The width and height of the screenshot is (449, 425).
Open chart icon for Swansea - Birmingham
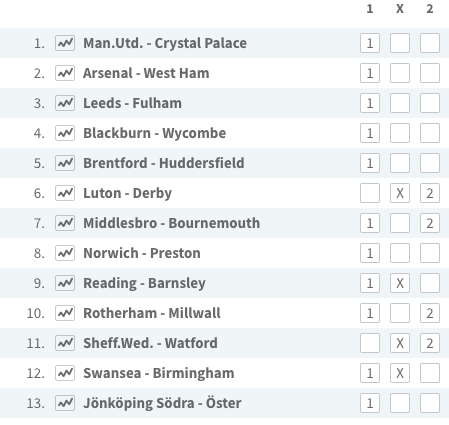click(x=65, y=373)
